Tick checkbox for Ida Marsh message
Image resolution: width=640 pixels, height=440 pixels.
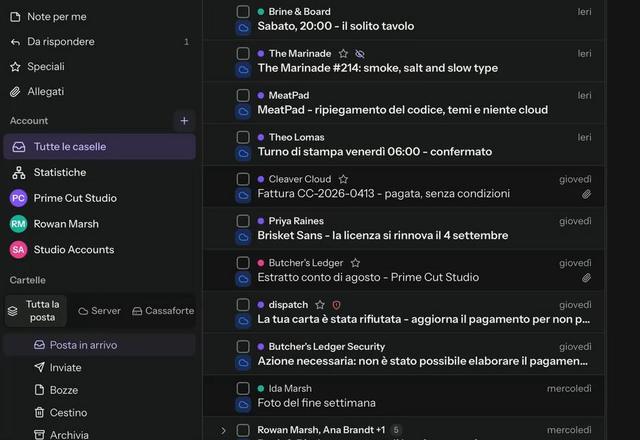pyautogui.click(x=243, y=388)
